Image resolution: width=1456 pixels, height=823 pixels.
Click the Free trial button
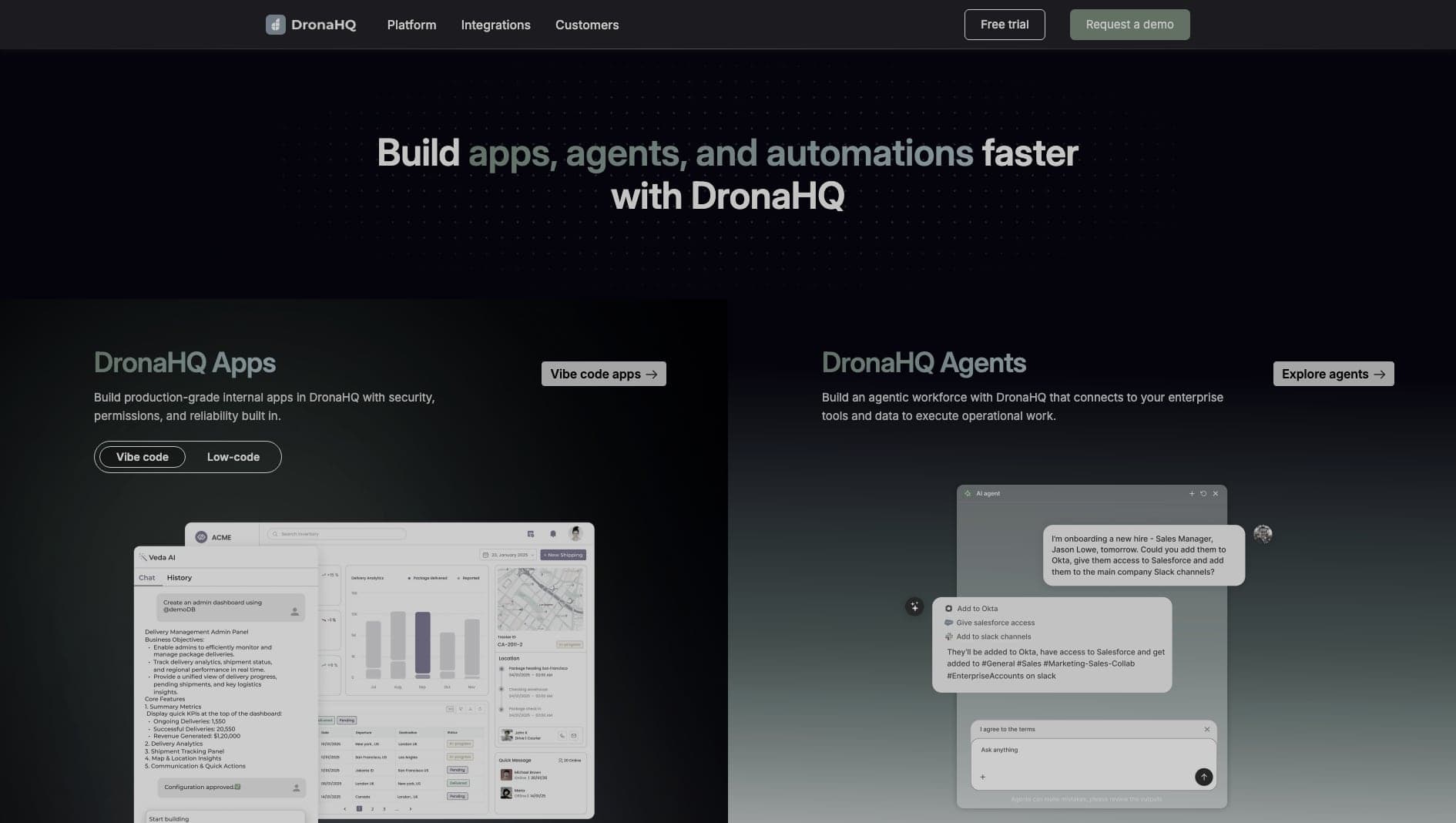(1005, 25)
